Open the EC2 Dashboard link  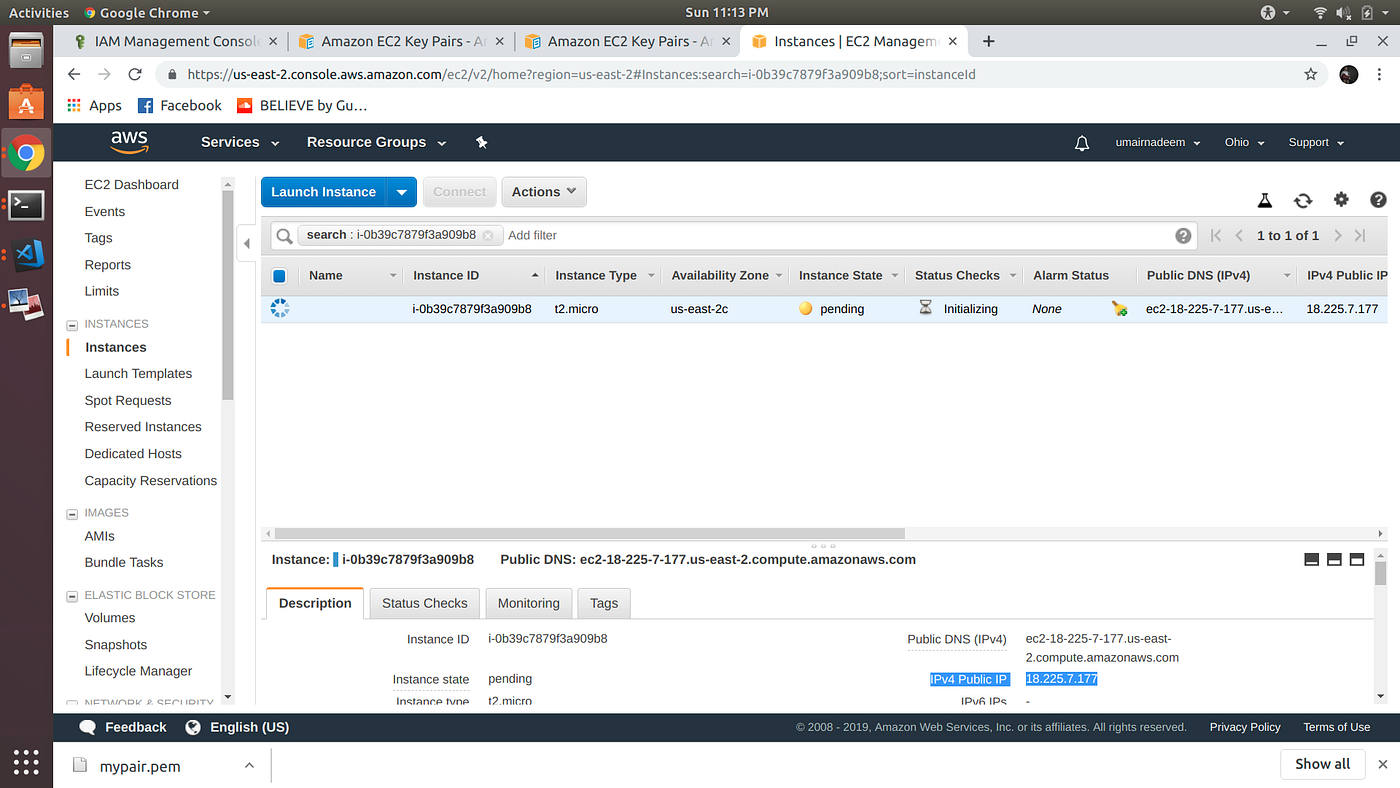click(x=131, y=184)
